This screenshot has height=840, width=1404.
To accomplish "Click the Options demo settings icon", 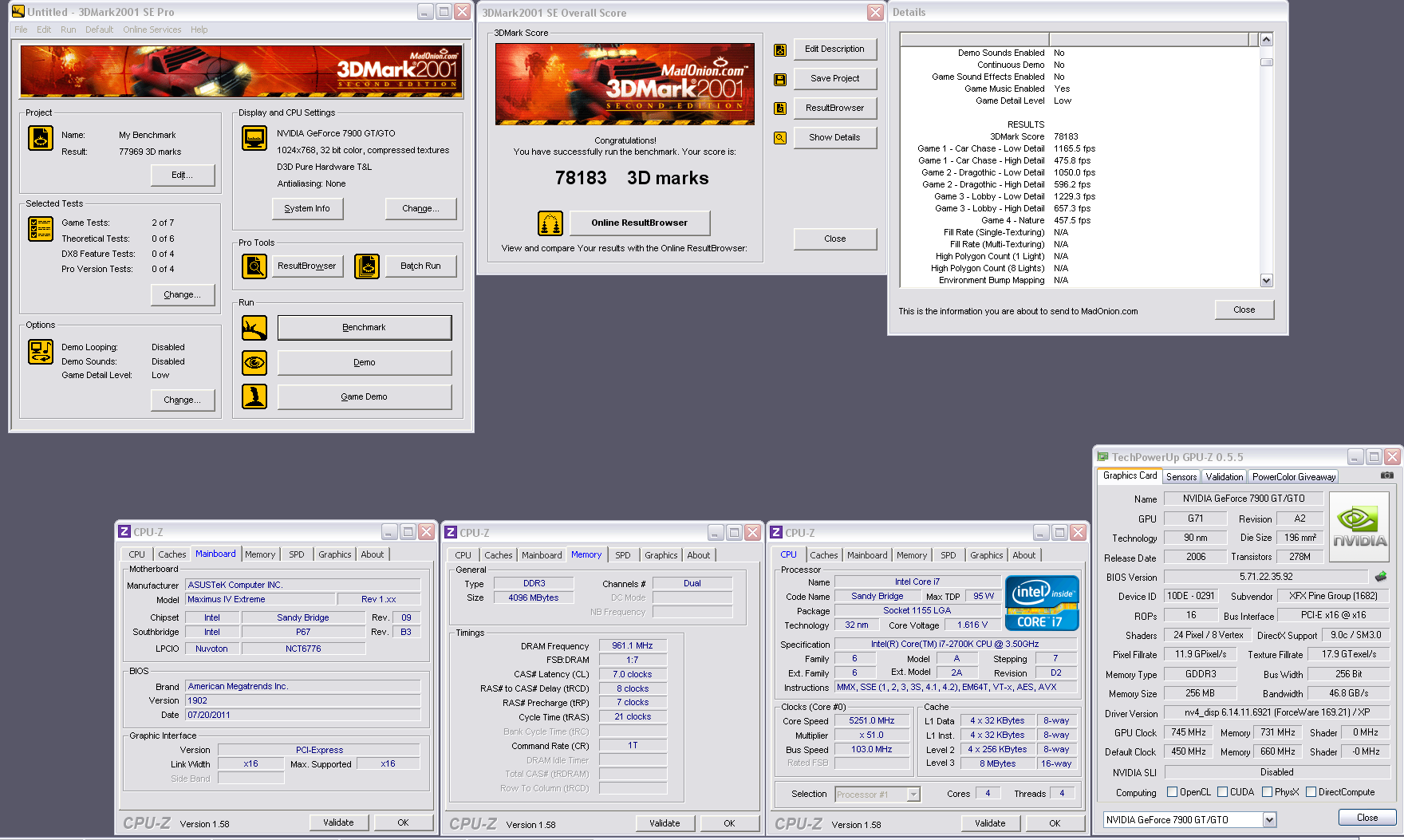I will 41,352.
